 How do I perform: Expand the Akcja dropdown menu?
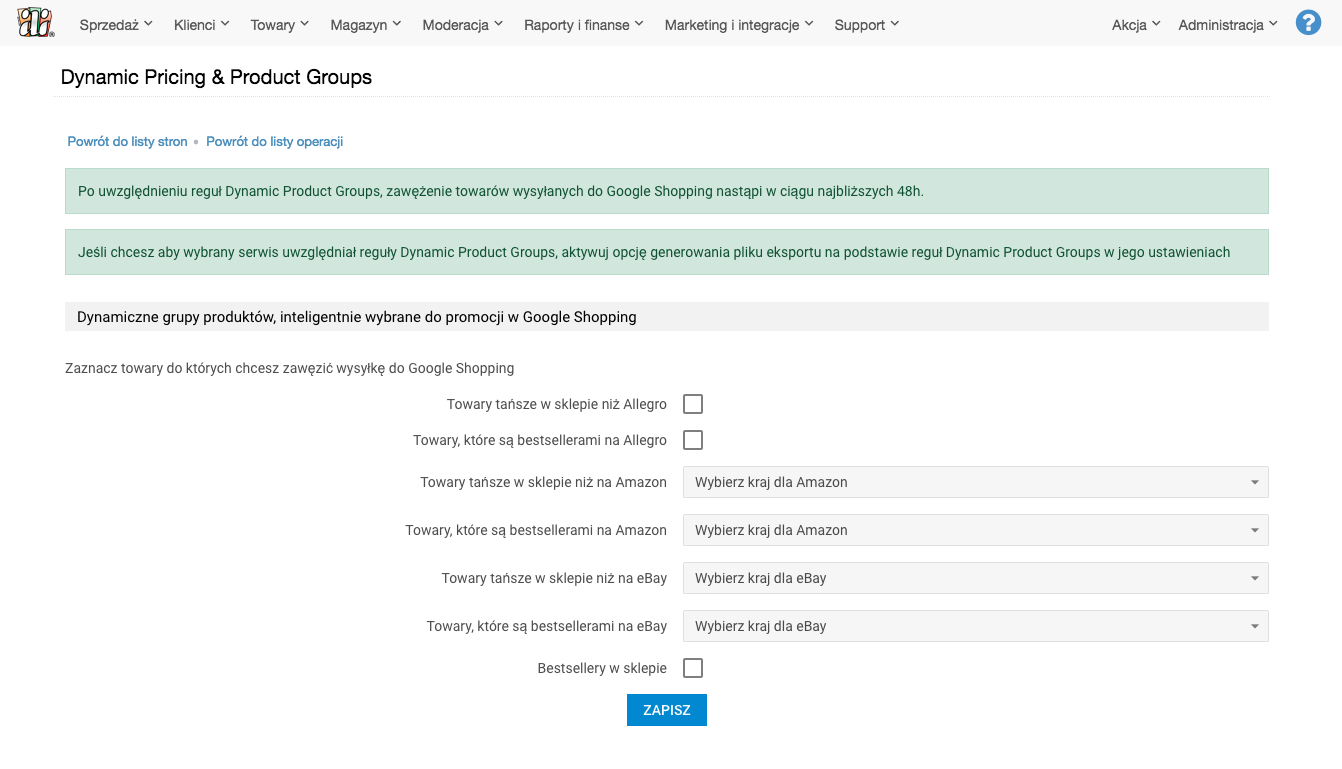tap(1136, 25)
